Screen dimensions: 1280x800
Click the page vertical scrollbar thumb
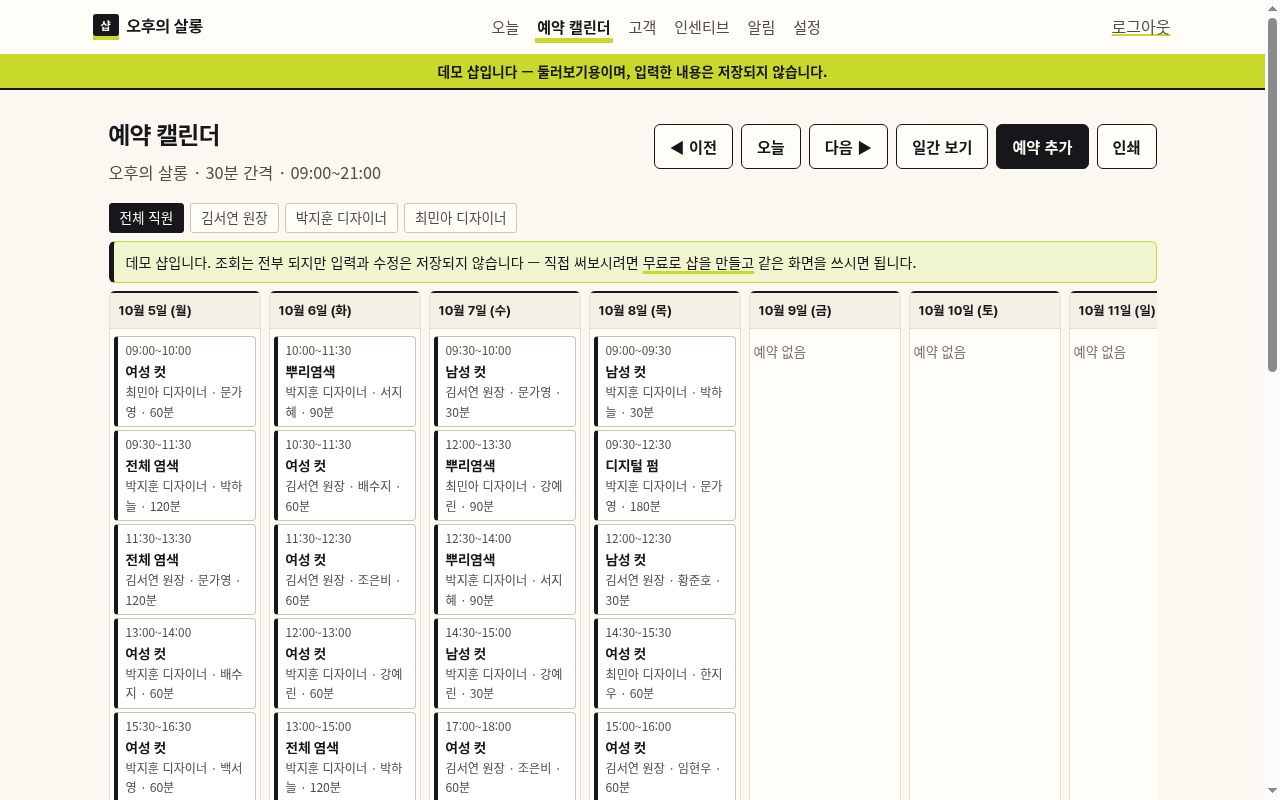[1272, 194]
